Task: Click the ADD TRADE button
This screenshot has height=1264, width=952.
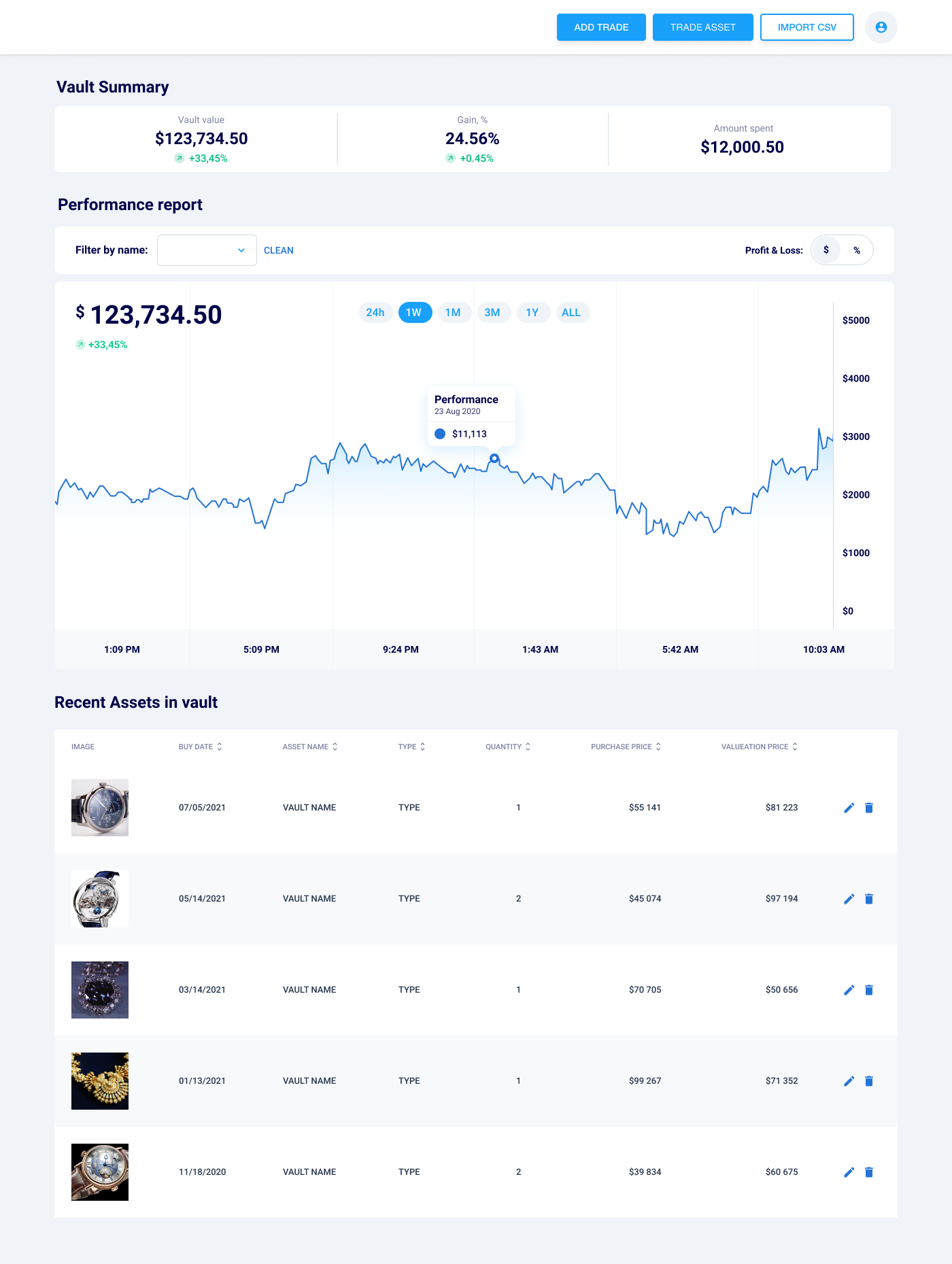Action: click(x=601, y=27)
